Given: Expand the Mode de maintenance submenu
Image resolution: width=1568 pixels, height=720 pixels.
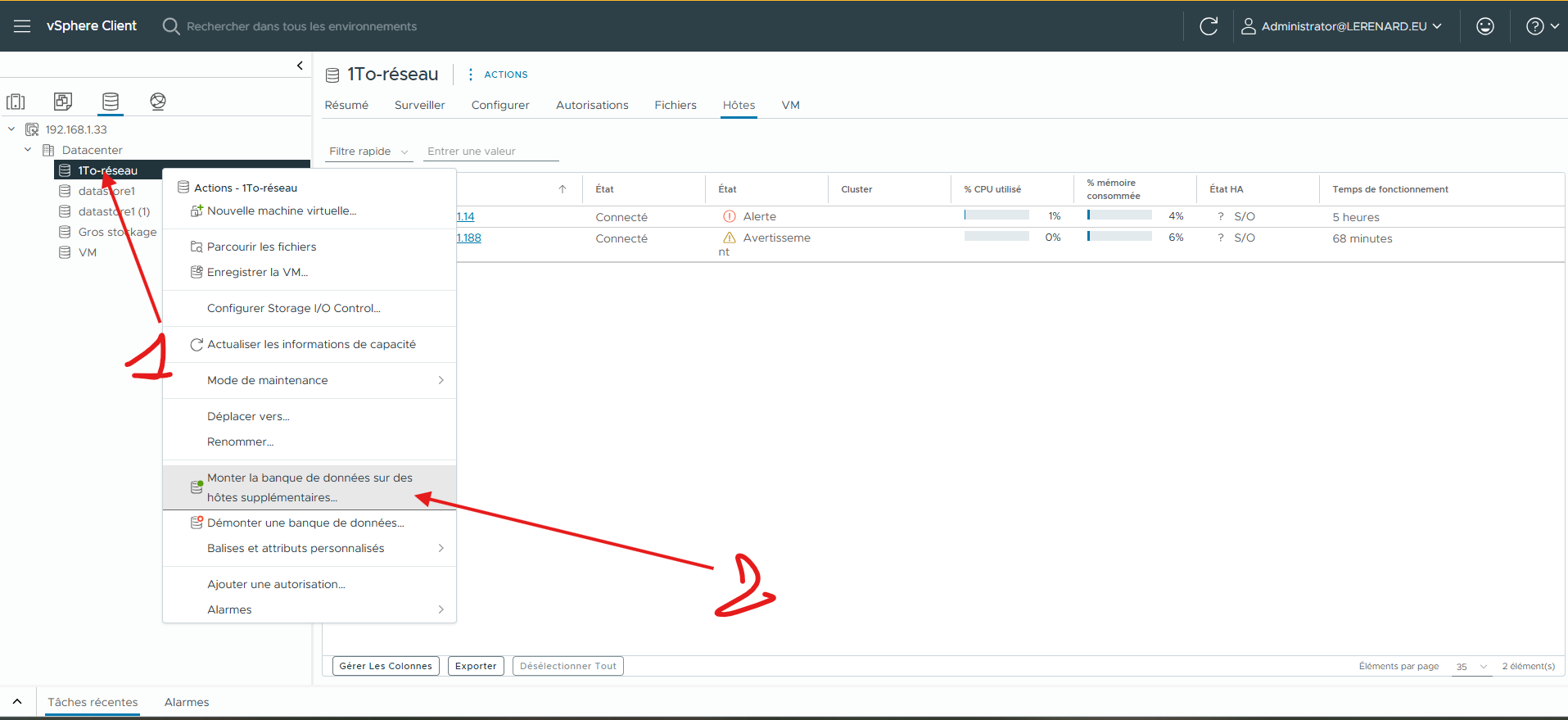Looking at the screenshot, I should pyautogui.click(x=441, y=380).
